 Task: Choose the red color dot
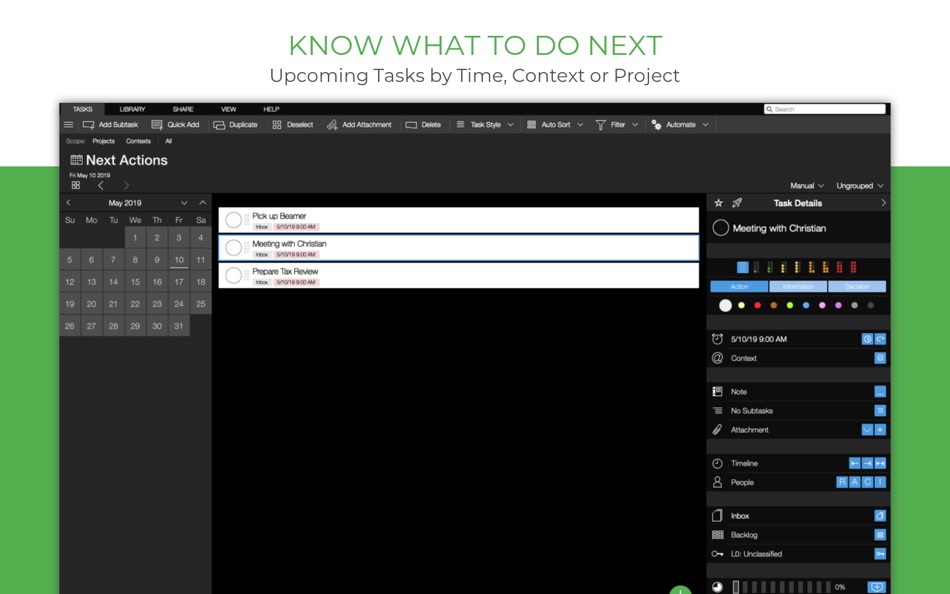pos(757,305)
